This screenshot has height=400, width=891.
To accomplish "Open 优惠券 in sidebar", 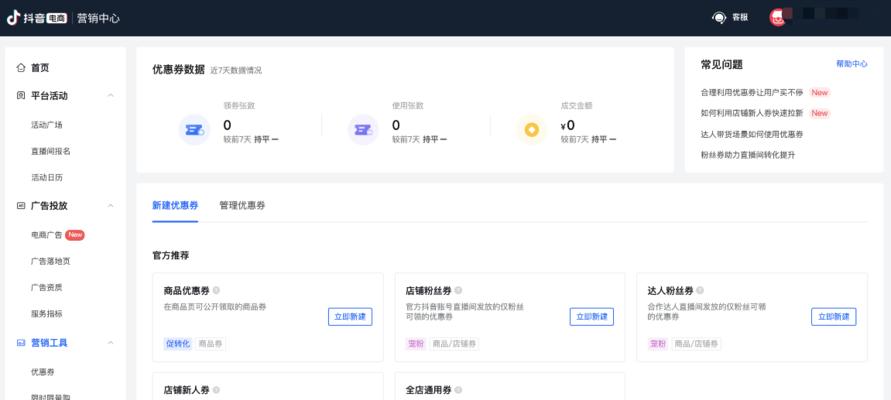I will point(43,372).
